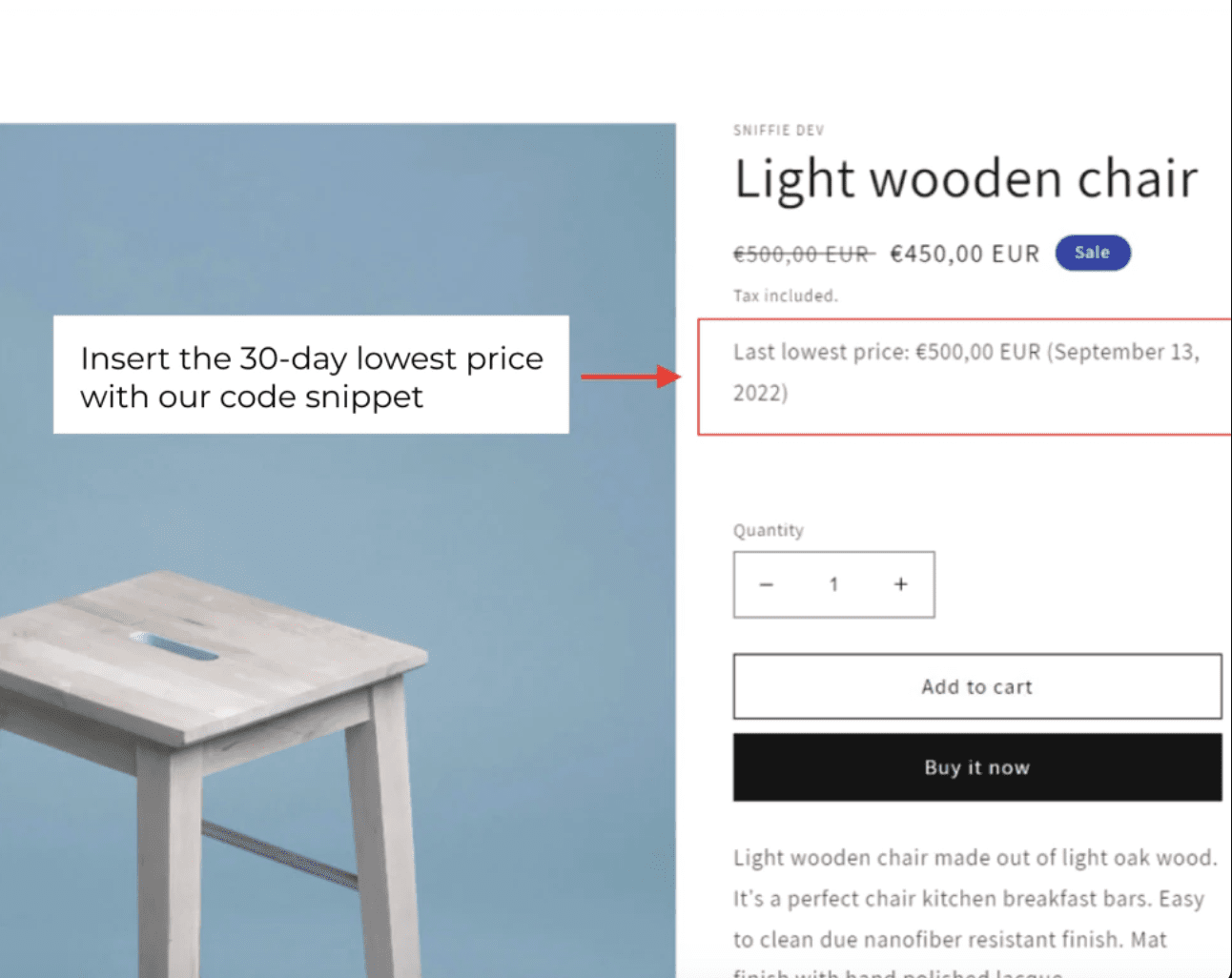Select the Quantity label above the stepper
This screenshot has width=1232, height=978.
pos(769,530)
